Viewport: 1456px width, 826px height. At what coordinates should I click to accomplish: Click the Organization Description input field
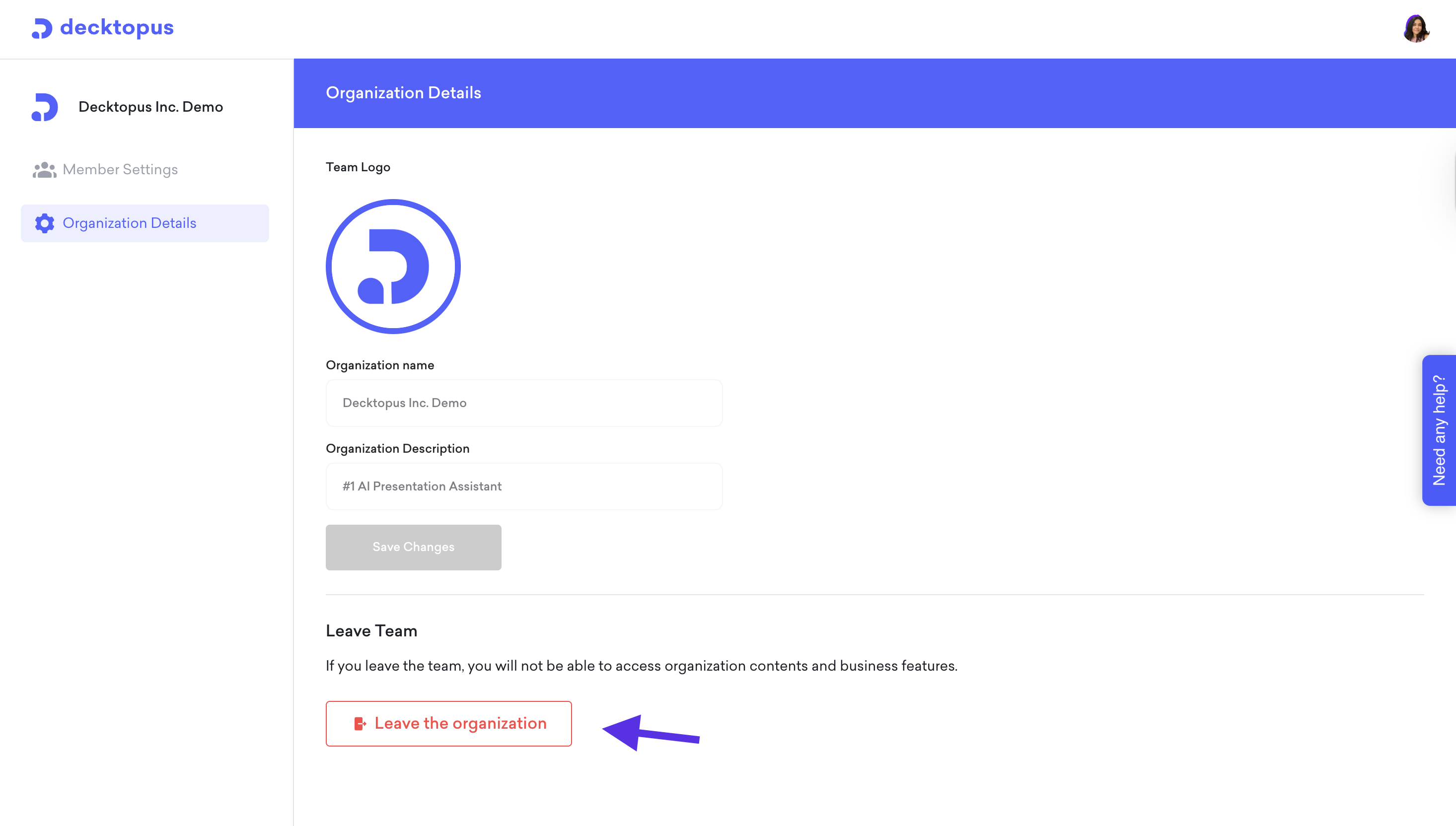(x=524, y=486)
